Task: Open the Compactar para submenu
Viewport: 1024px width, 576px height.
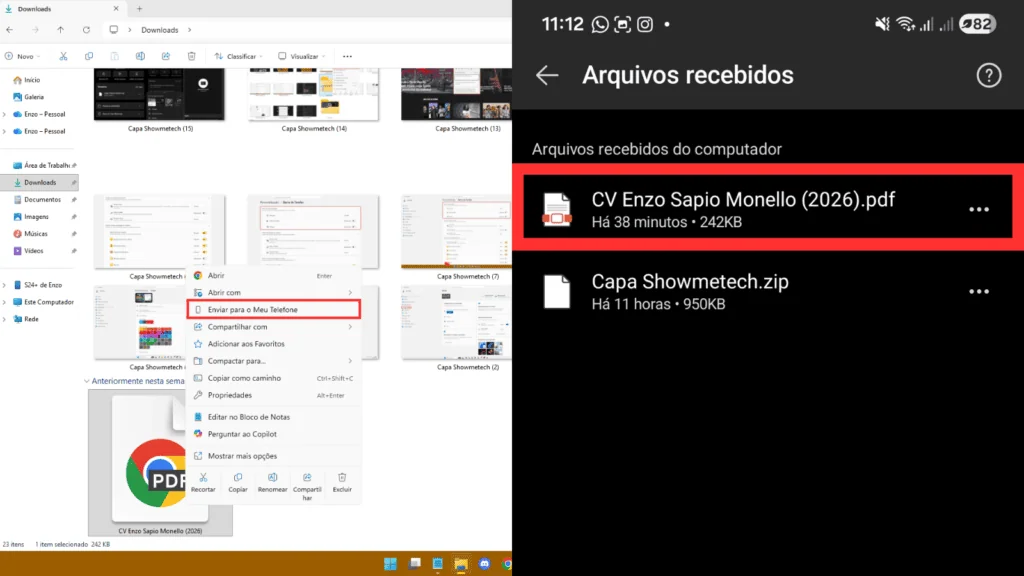Action: (274, 360)
